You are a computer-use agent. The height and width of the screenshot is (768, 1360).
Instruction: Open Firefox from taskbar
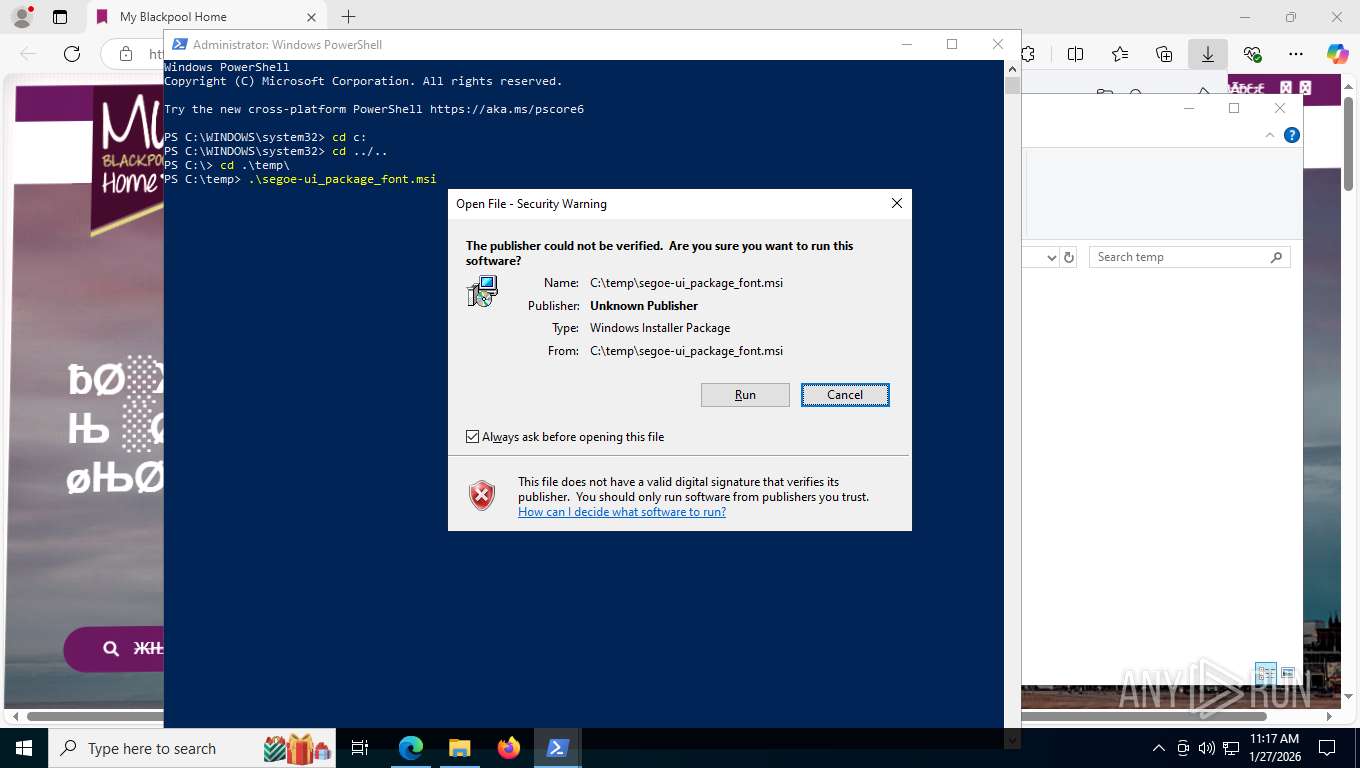point(508,748)
